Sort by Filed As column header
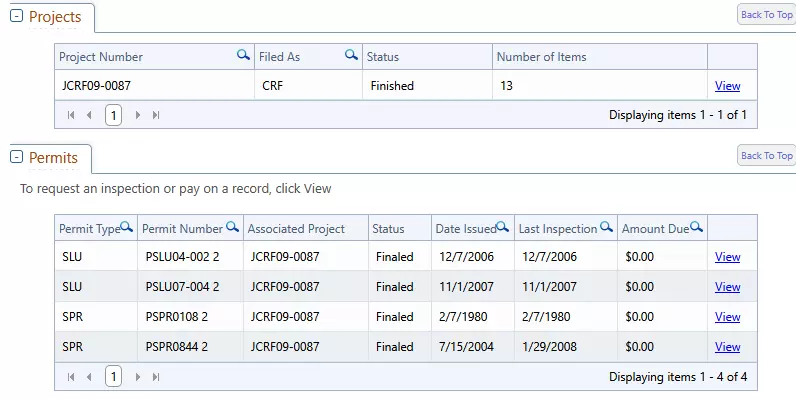The image size is (796, 399). coord(279,57)
